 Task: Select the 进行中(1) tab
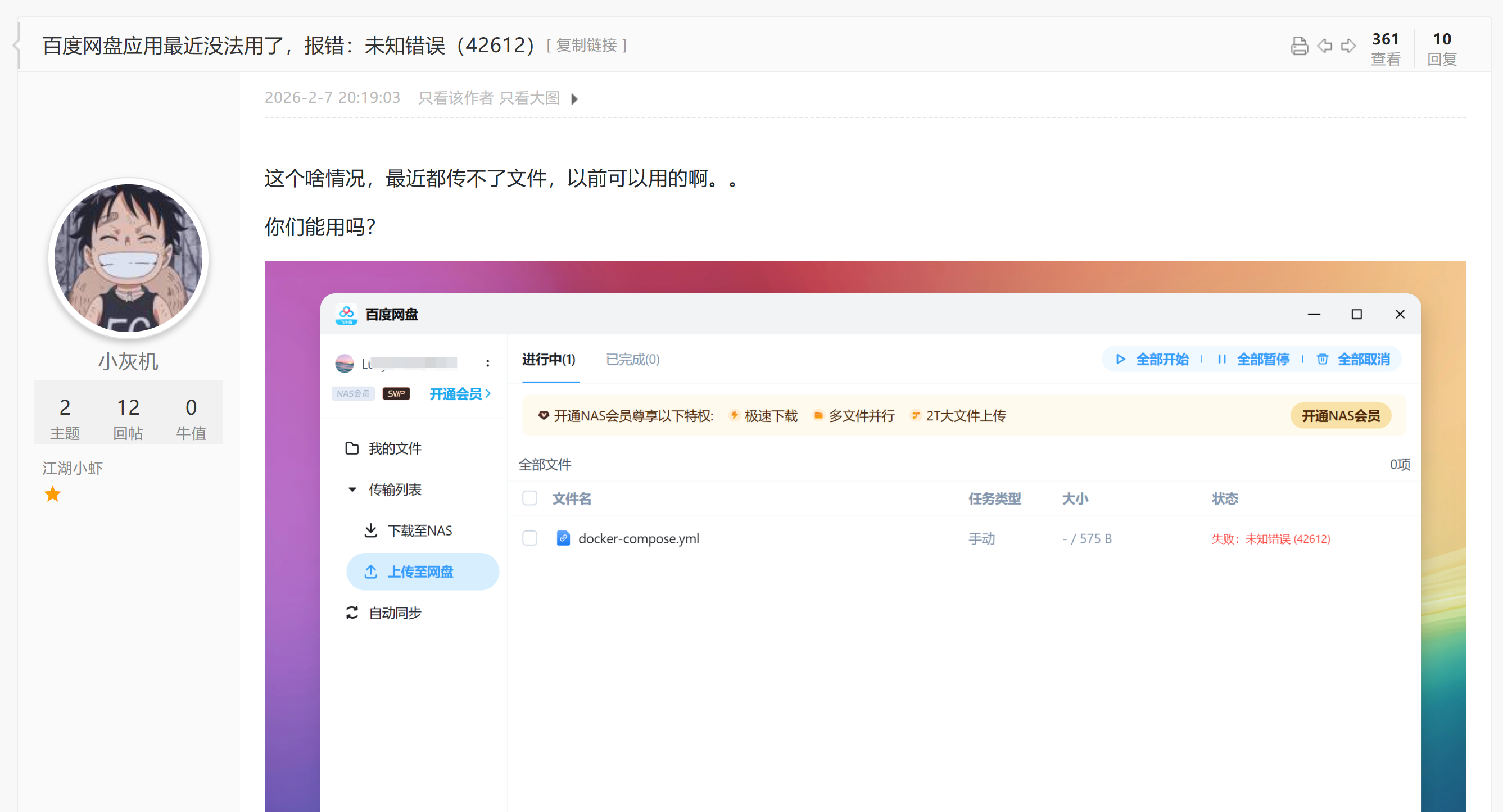pos(549,360)
